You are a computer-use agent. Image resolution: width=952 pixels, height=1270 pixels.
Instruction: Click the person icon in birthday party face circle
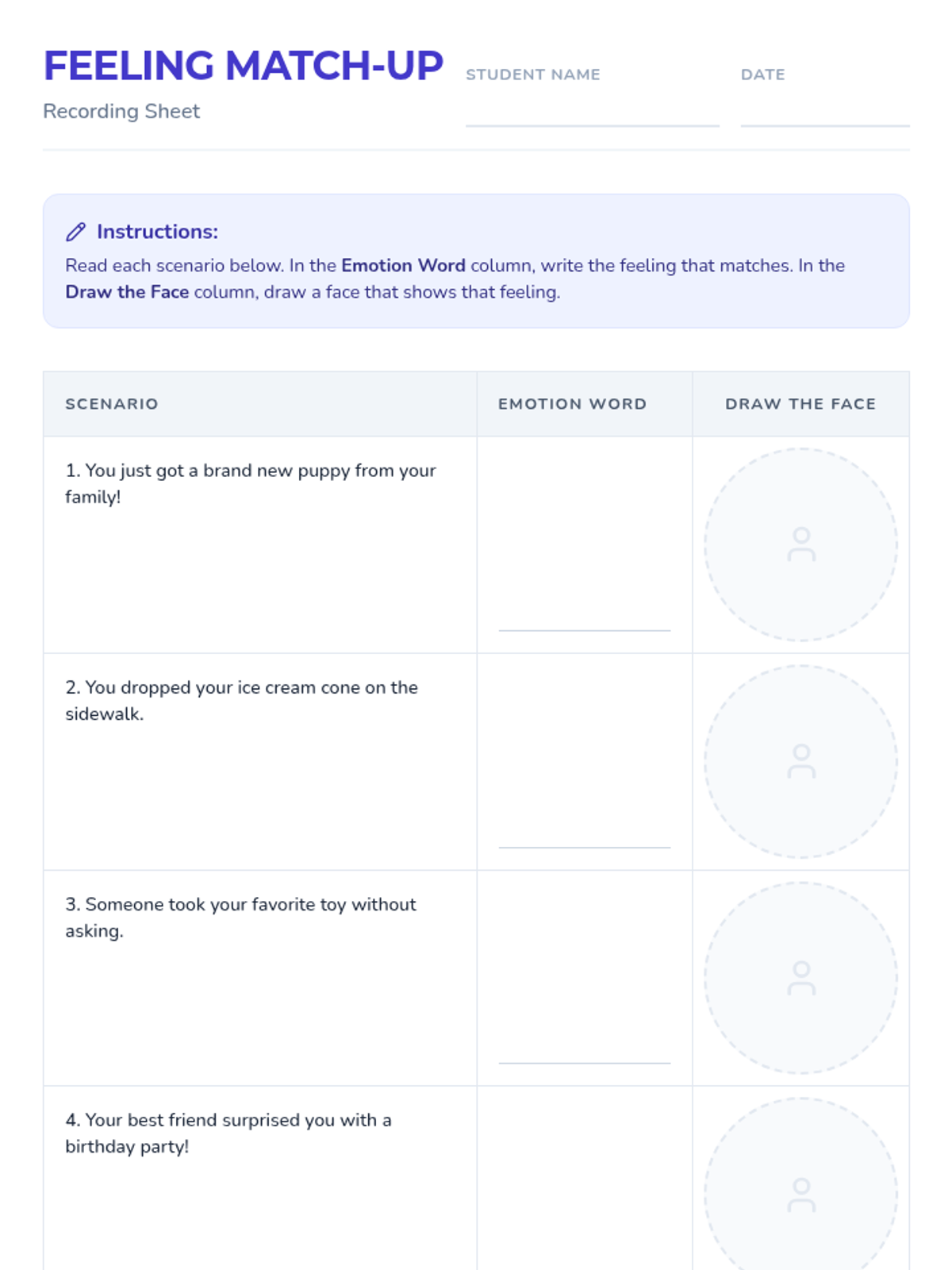pos(801,1195)
